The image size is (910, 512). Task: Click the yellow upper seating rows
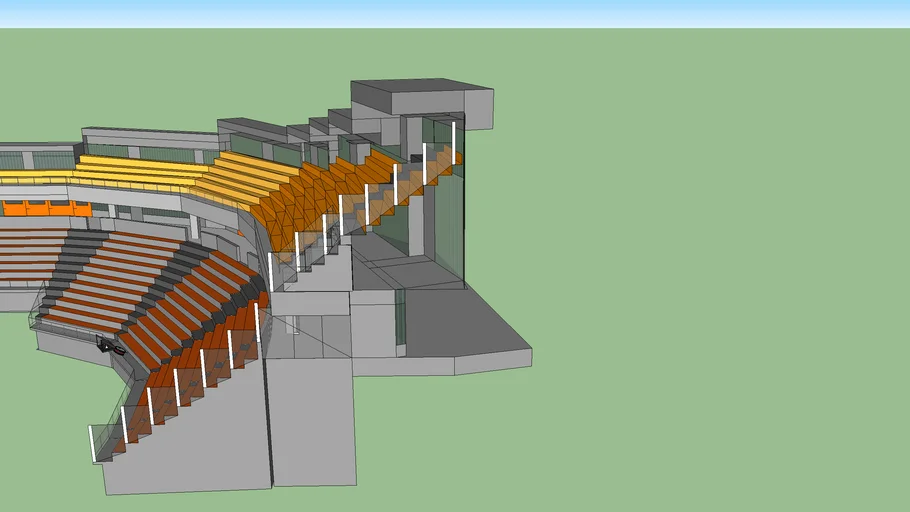150,170
